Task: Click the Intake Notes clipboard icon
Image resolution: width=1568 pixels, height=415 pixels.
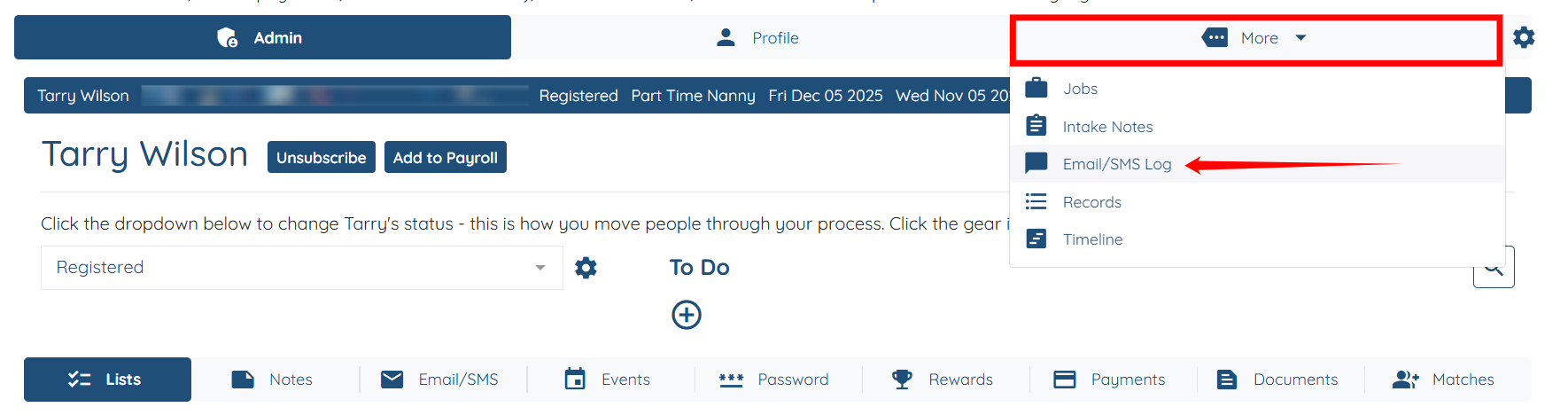Action: 1036,126
